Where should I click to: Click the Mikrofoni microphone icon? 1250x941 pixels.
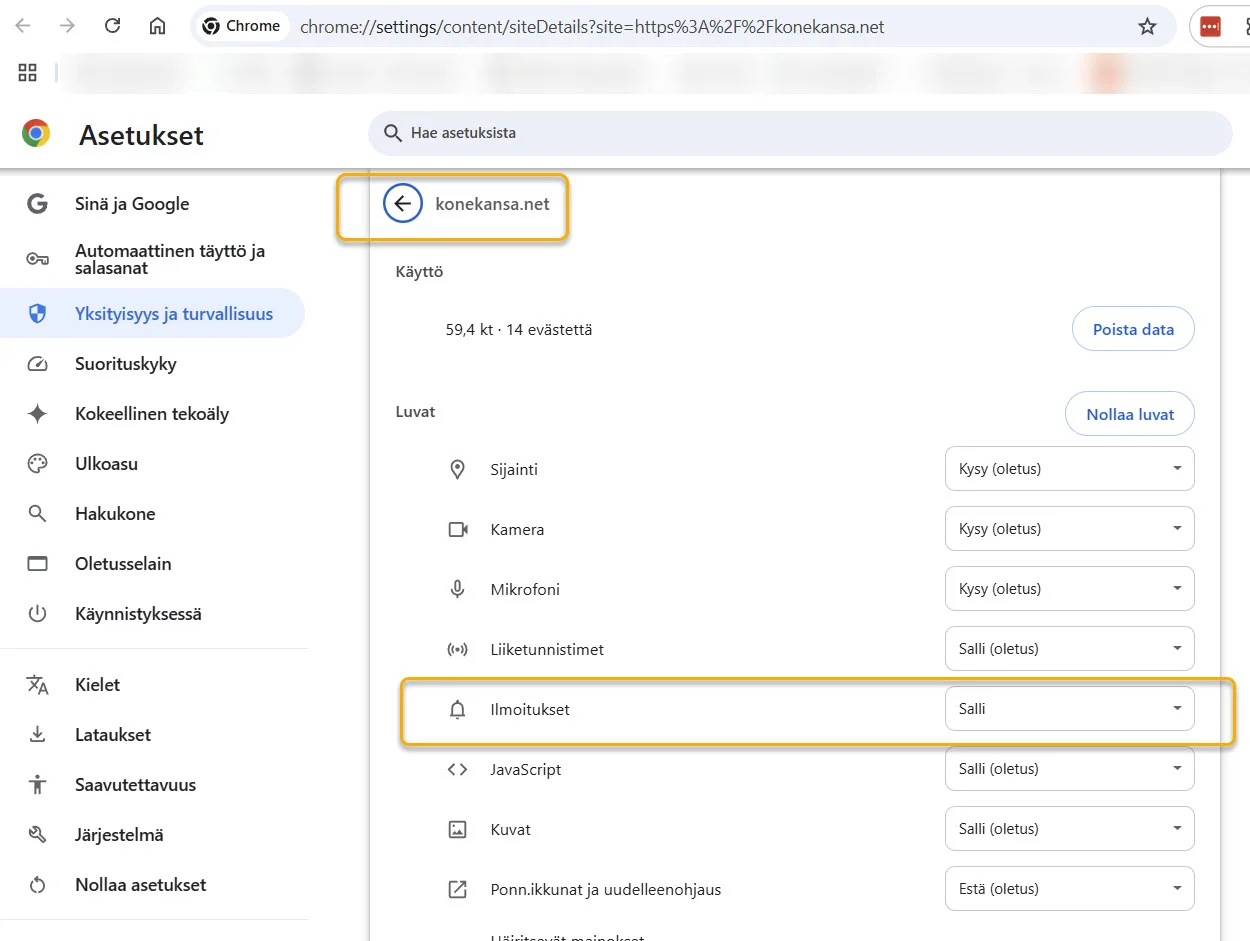coord(458,589)
